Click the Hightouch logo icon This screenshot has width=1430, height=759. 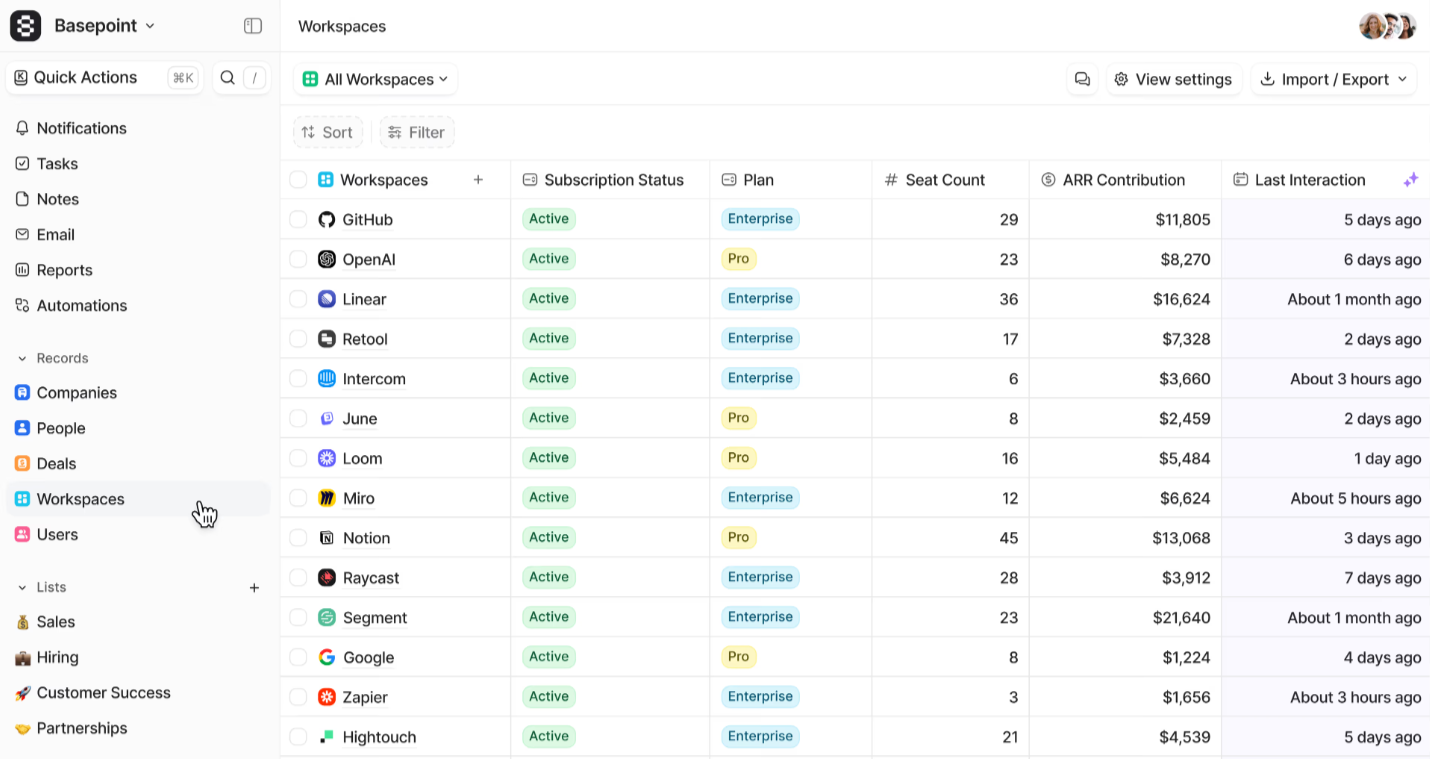tap(327, 737)
